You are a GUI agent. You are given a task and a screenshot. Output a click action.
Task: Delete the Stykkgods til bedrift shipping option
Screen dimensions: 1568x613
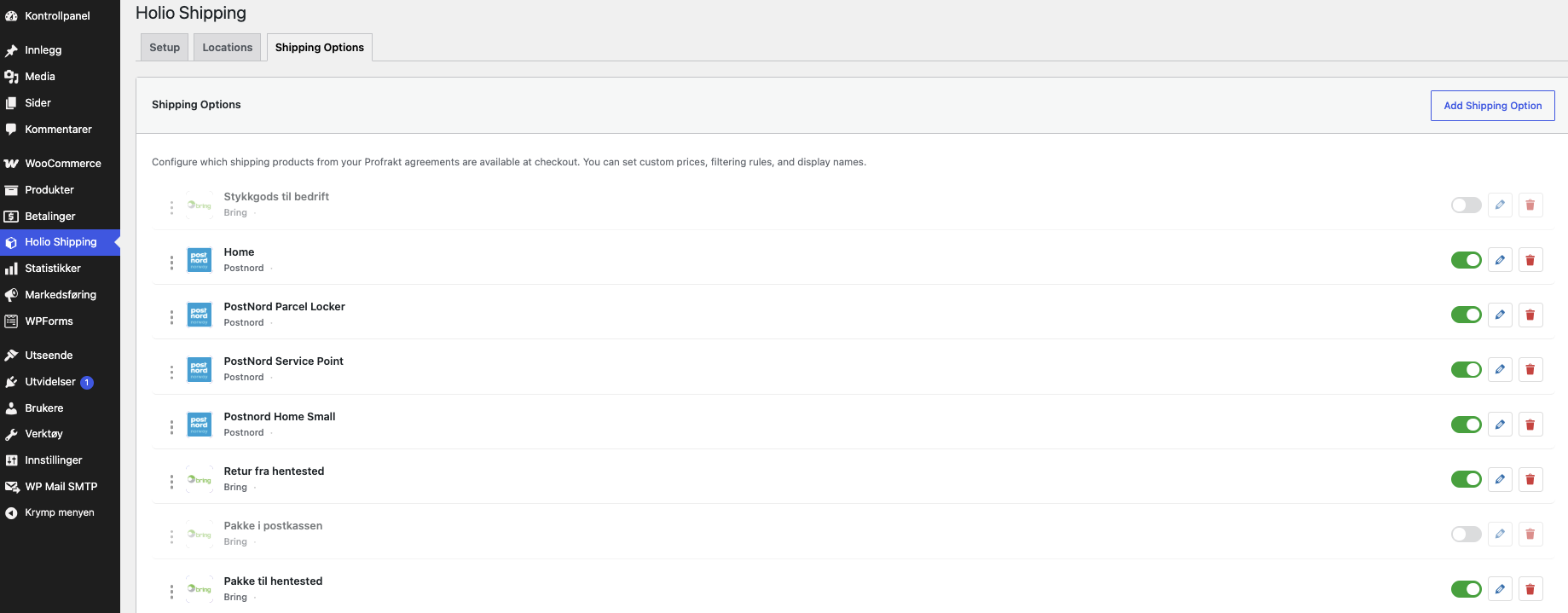pyautogui.click(x=1530, y=205)
